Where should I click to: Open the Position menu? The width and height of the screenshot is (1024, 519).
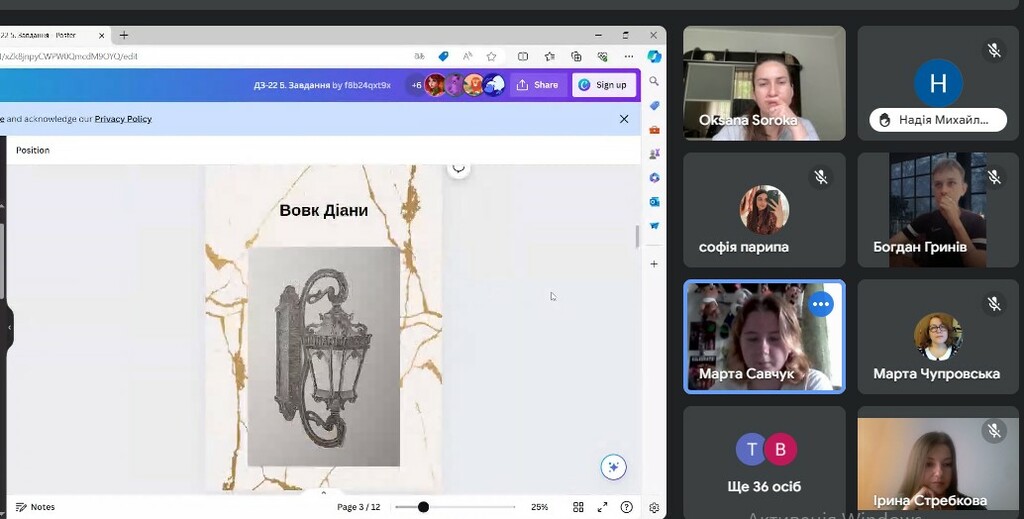tap(33, 150)
